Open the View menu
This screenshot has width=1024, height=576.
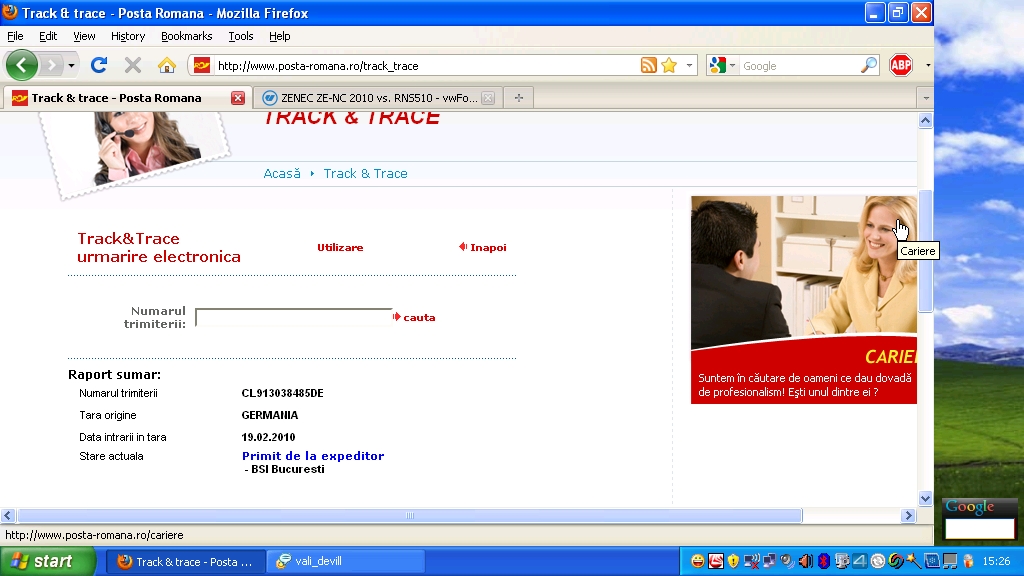click(84, 36)
